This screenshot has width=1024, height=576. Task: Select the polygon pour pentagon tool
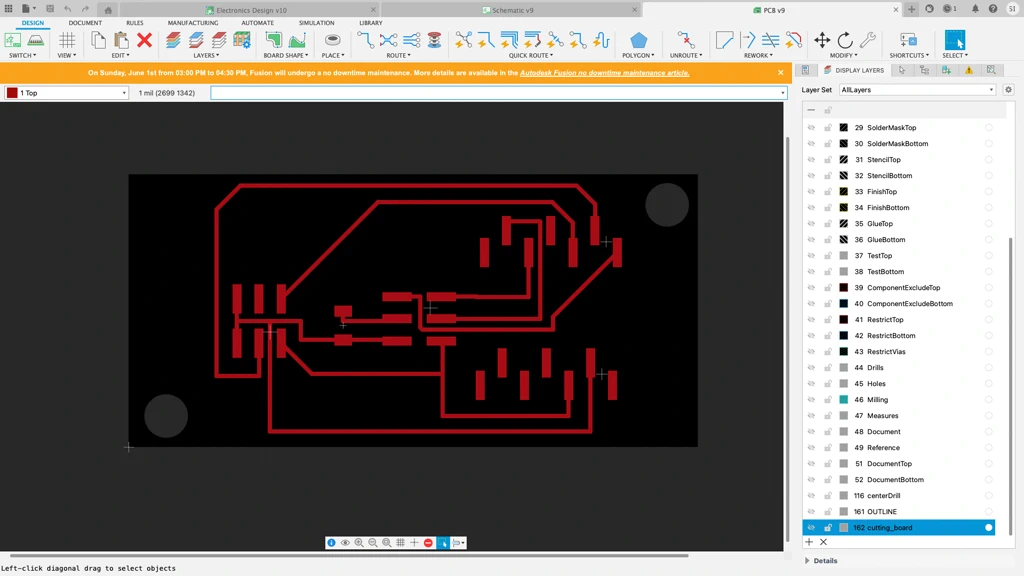click(638, 40)
